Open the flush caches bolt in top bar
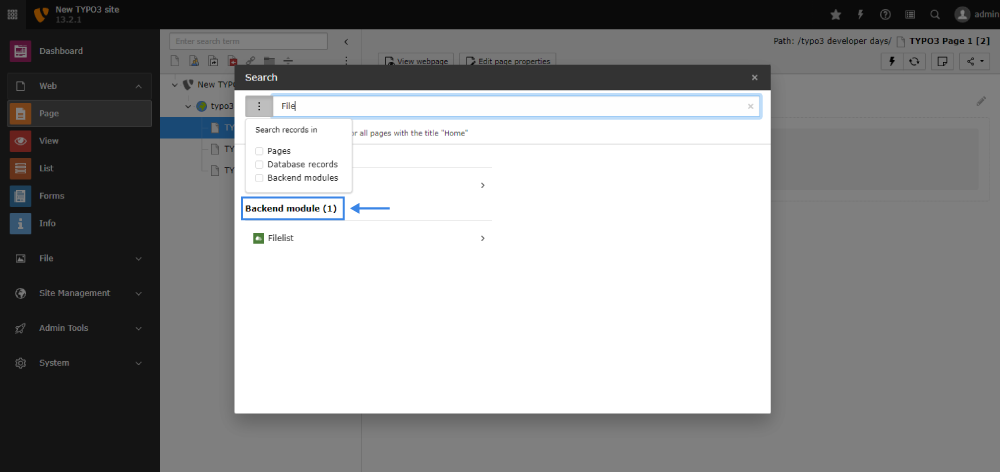 click(860, 14)
